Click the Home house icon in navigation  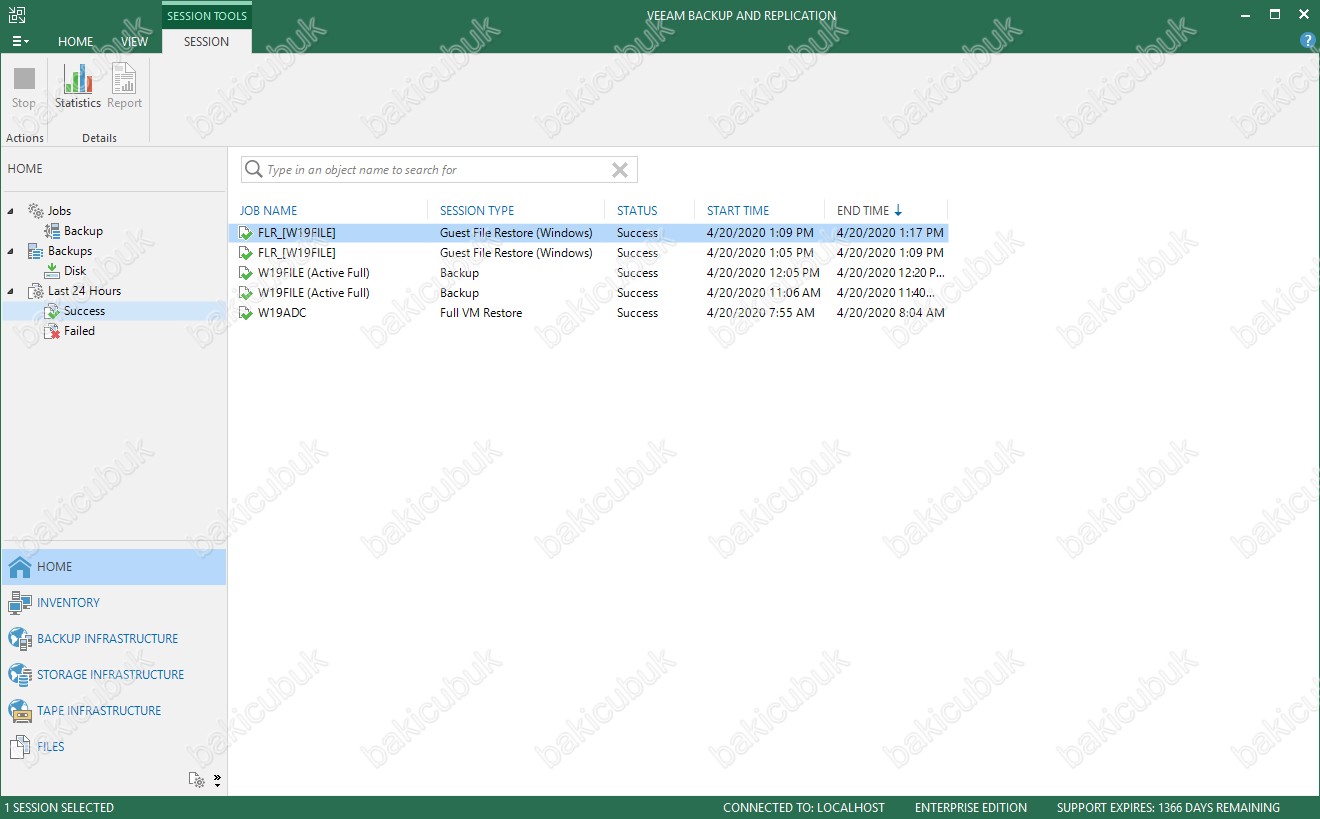point(20,567)
